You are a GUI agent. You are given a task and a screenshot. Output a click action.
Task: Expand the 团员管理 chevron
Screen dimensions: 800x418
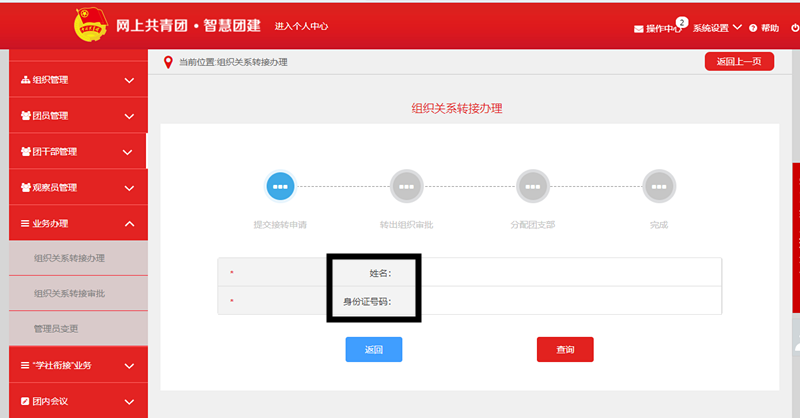coord(130,116)
